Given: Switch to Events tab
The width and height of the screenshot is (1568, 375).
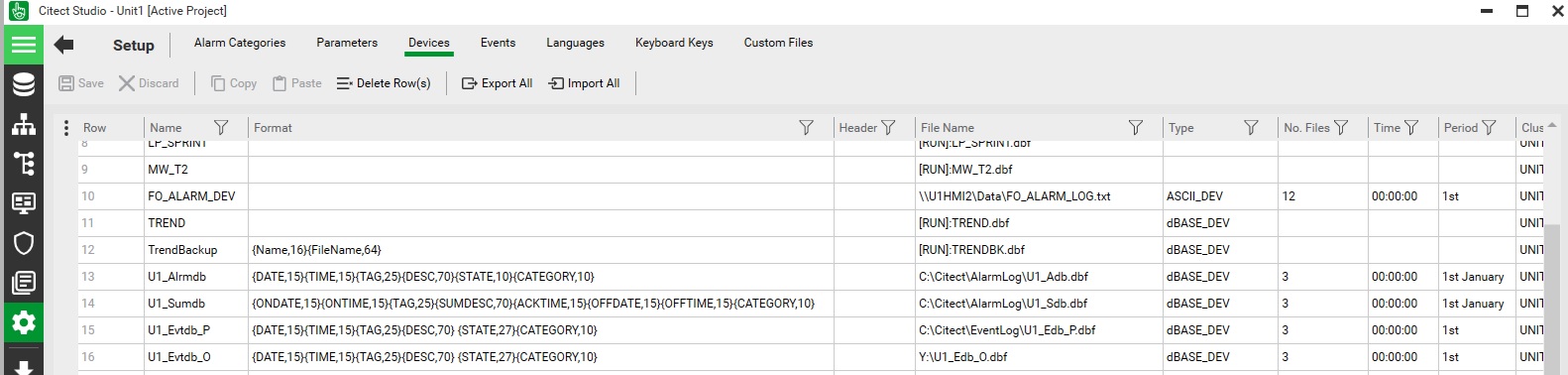Looking at the screenshot, I should pos(498,43).
